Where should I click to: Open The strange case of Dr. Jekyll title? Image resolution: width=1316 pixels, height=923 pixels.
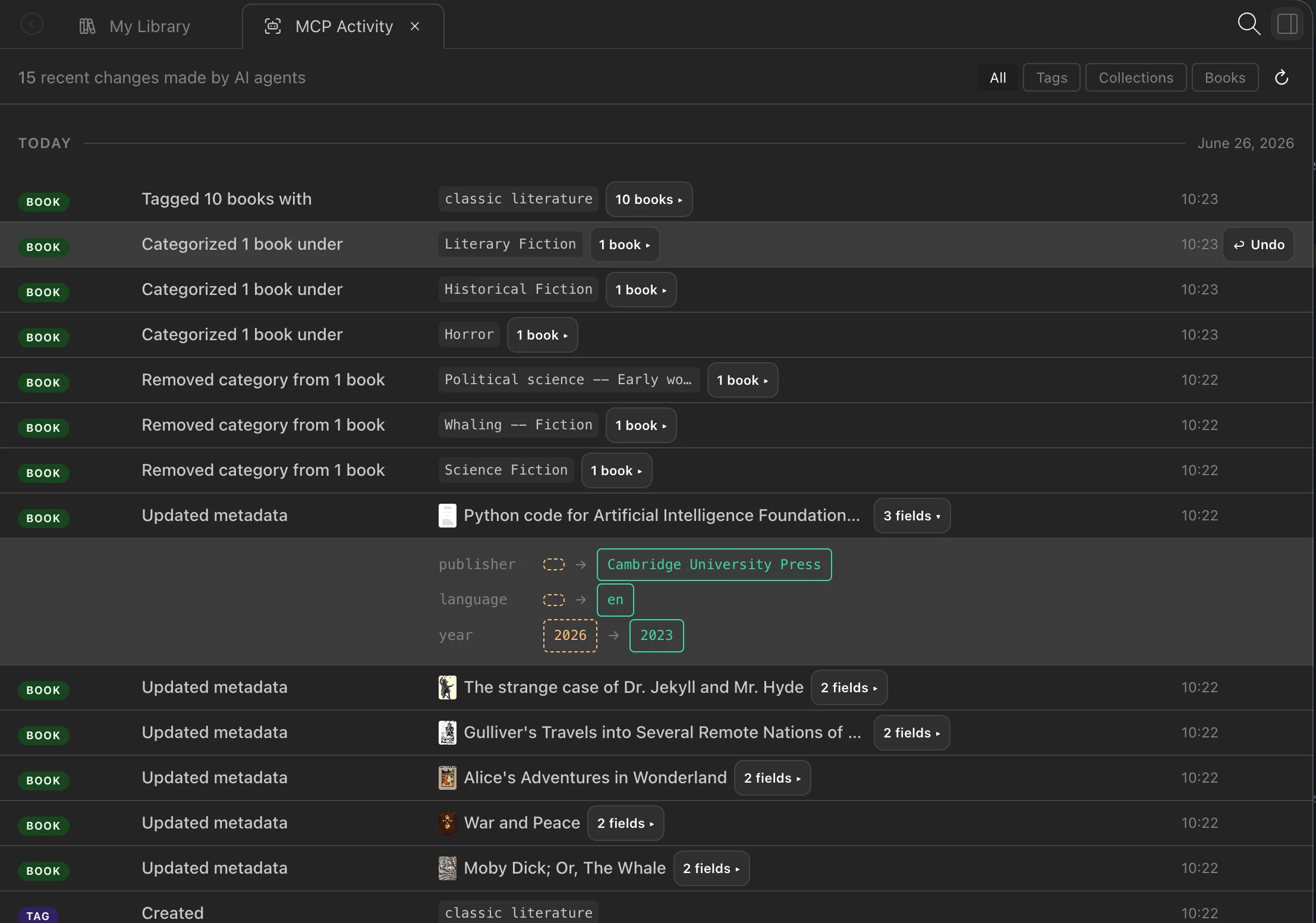tap(634, 687)
